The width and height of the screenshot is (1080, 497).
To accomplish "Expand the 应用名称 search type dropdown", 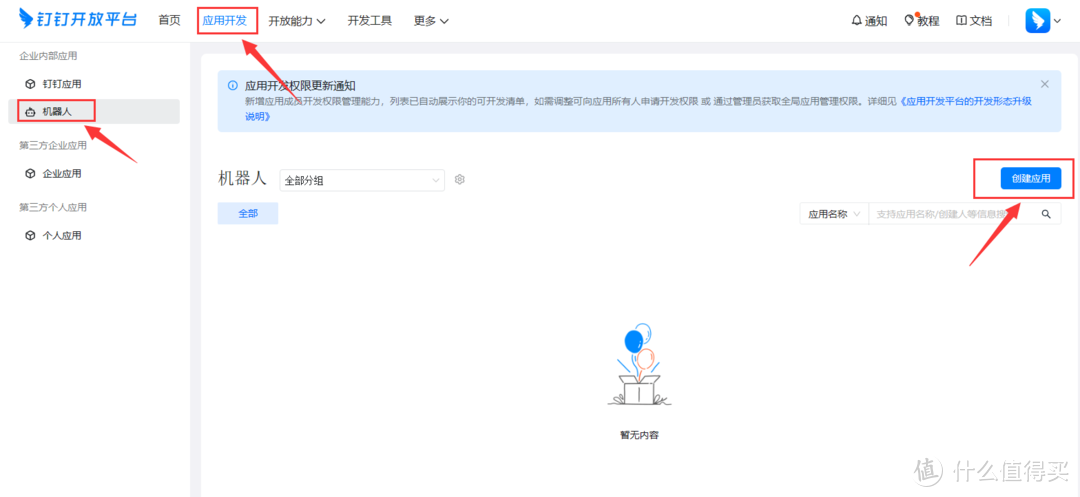I will point(833,214).
